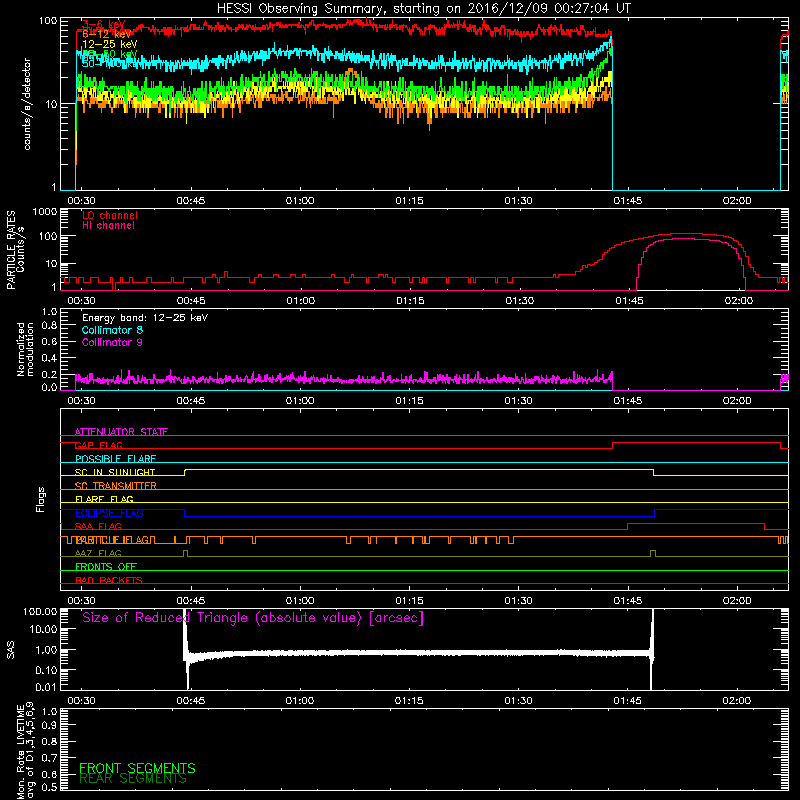Image resolution: width=800 pixels, height=800 pixels.
Task: Click the 0.9 tick on the livetime axis
Action: [49, 725]
